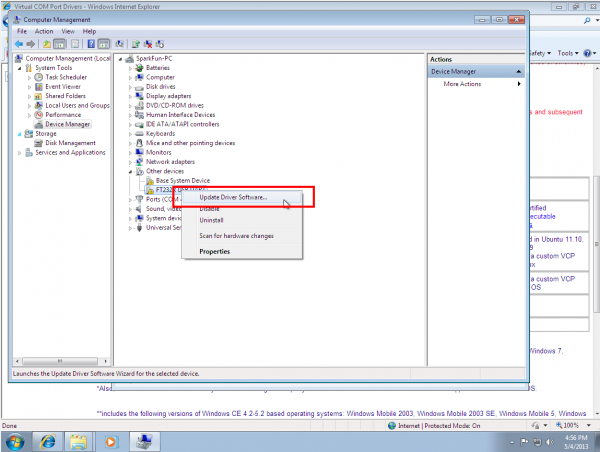Open Windows Media Player on taskbar
Screen dimensions: 600x452
tap(111, 442)
